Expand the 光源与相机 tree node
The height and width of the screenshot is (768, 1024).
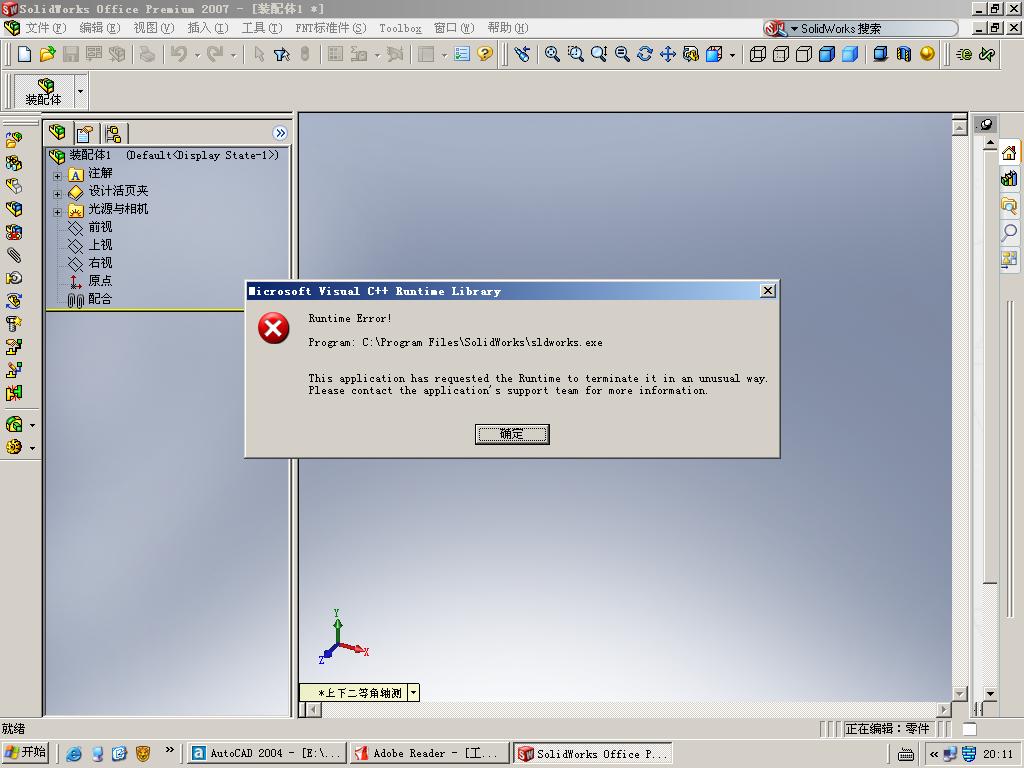click(x=57, y=212)
